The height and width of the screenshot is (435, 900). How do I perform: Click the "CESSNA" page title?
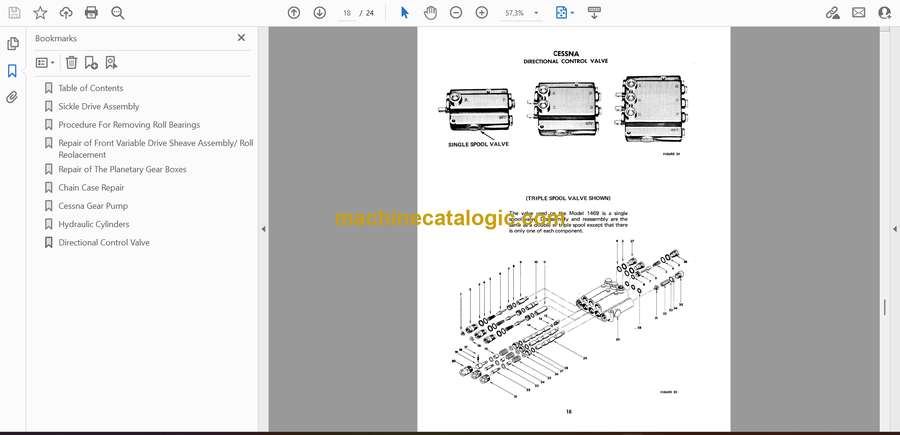click(x=565, y=53)
